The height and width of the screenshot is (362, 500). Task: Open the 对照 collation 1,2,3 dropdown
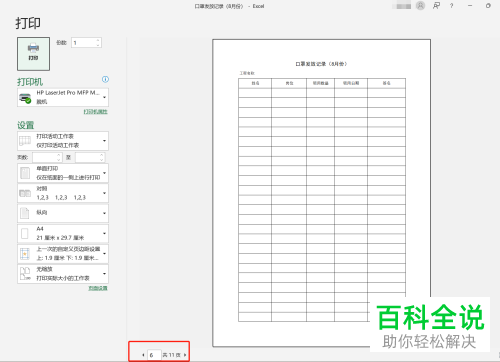[63, 193]
